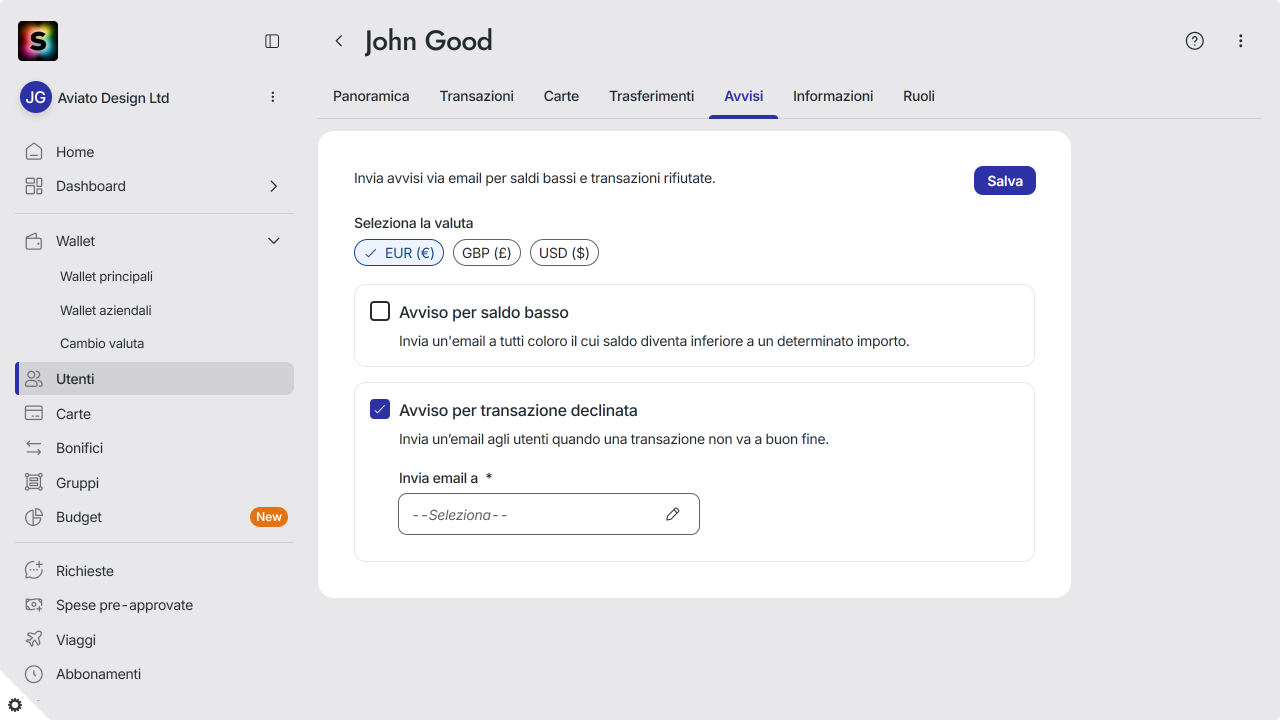The image size is (1280, 720).
Task: Switch to the Informazioni tab
Action: pyautogui.click(x=833, y=96)
